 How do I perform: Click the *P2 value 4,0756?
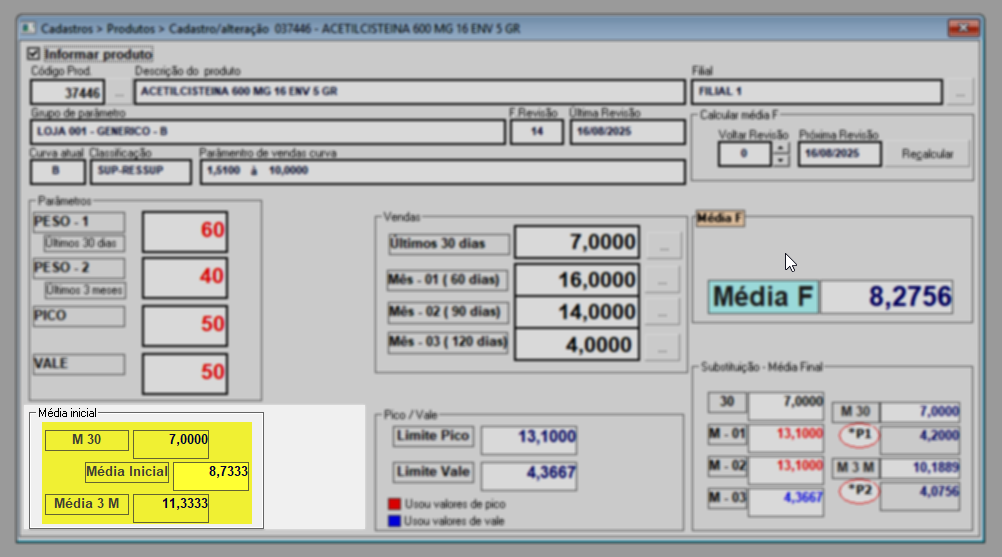tap(920, 496)
